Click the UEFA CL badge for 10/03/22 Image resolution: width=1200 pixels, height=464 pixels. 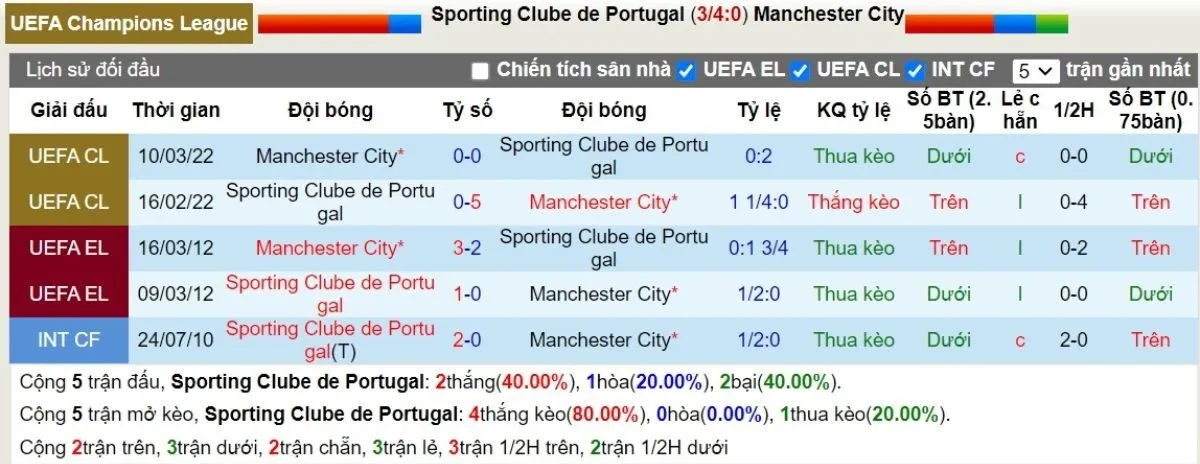pyautogui.click(x=69, y=156)
